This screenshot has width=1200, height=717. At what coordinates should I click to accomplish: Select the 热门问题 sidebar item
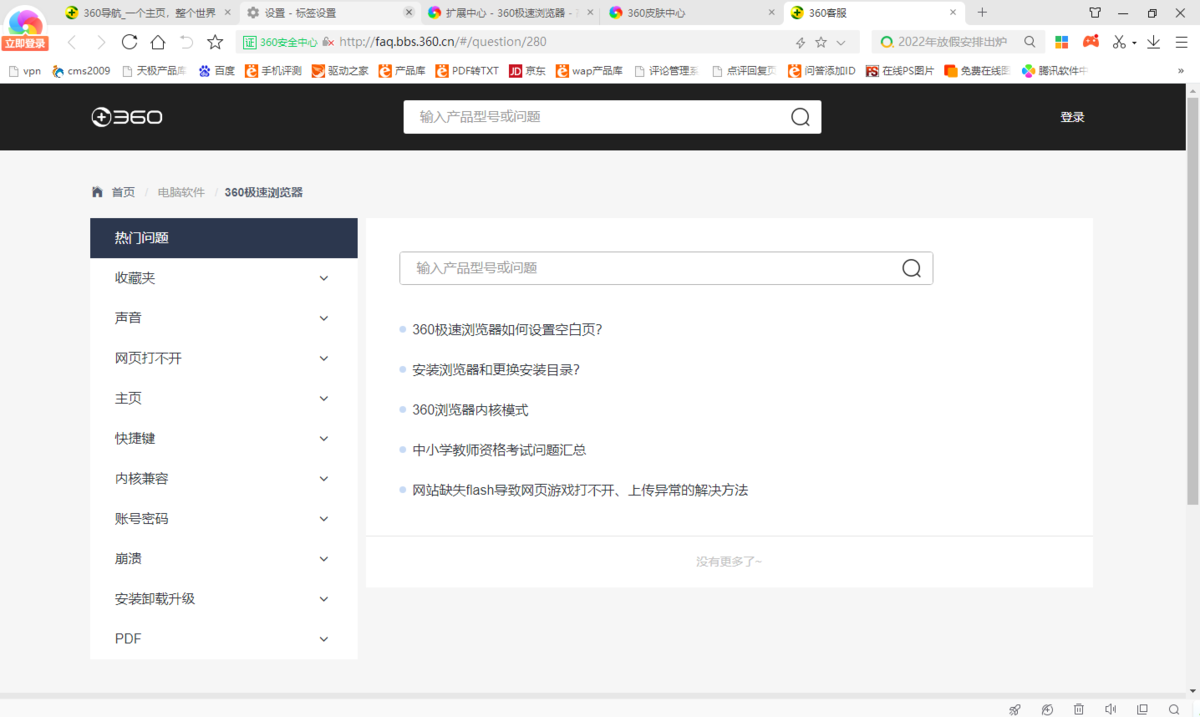(x=140, y=238)
